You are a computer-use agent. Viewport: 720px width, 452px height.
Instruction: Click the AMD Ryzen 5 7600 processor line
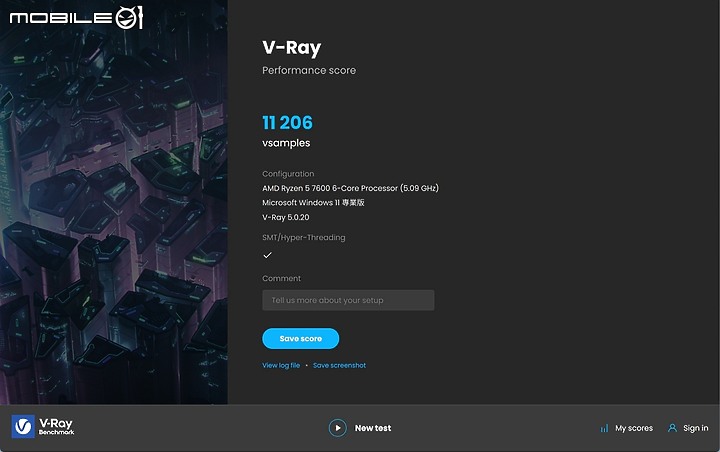pyautogui.click(x=350, y=188)
